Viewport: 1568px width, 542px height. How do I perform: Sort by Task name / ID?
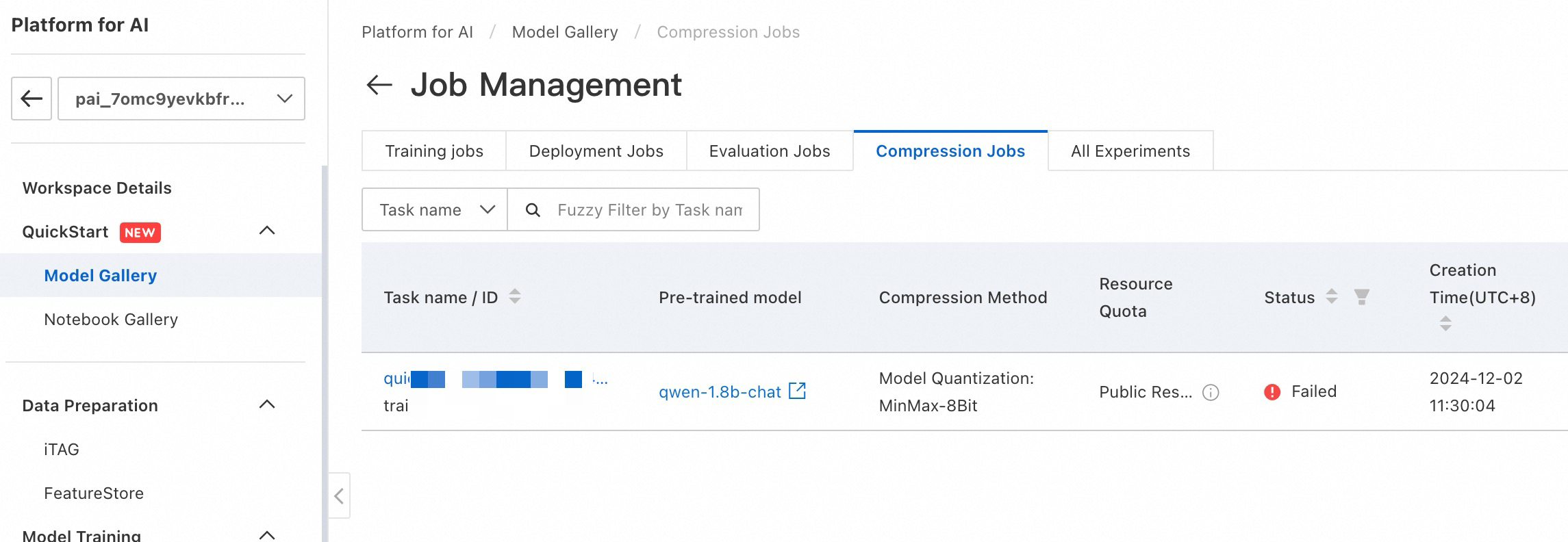click(515, 297)
